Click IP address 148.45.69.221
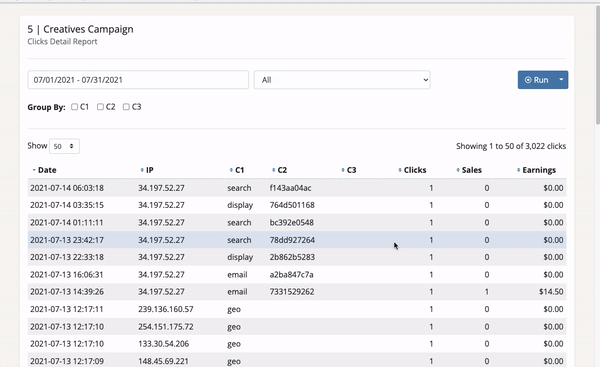 [x=163, y=361]
